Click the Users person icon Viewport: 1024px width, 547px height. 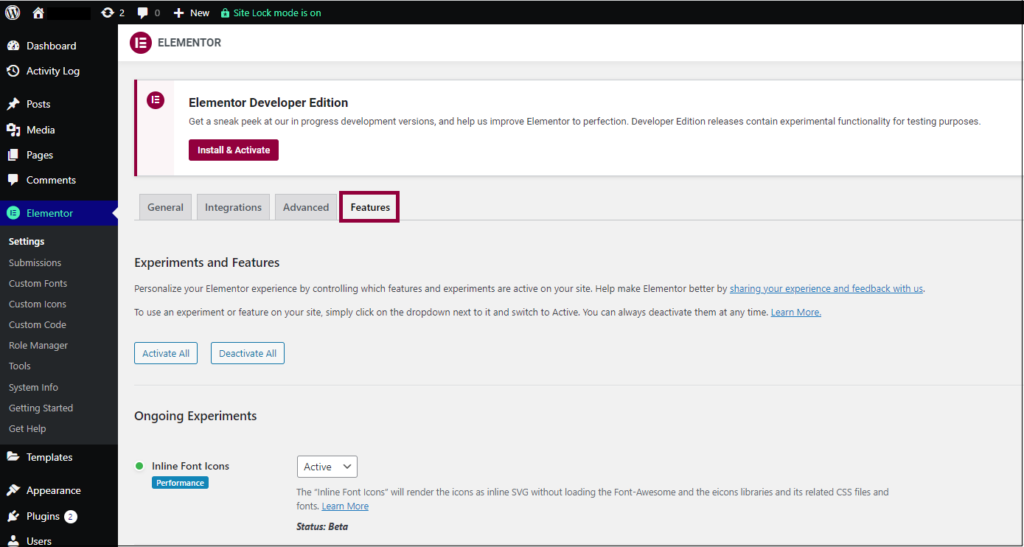tap(13, 541)
